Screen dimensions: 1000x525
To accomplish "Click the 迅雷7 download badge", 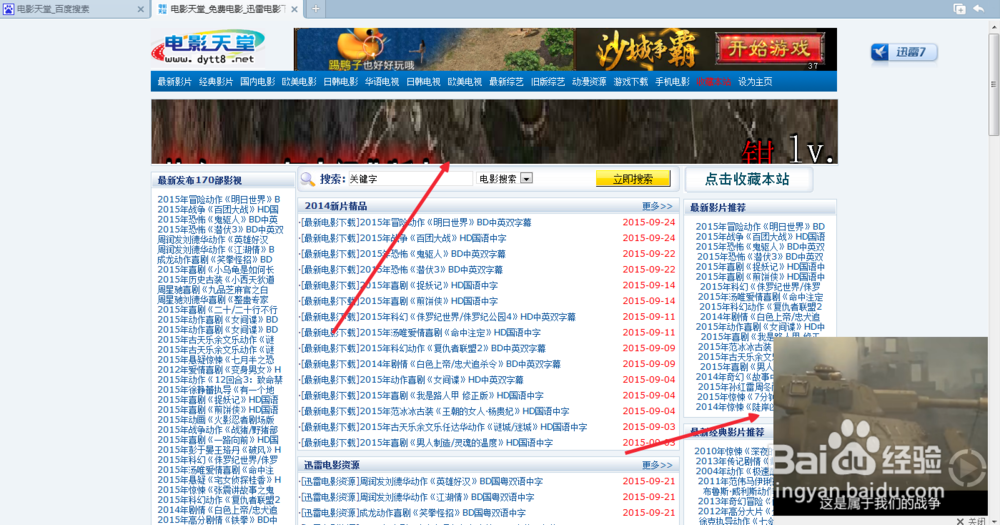I will pos(904,52).
